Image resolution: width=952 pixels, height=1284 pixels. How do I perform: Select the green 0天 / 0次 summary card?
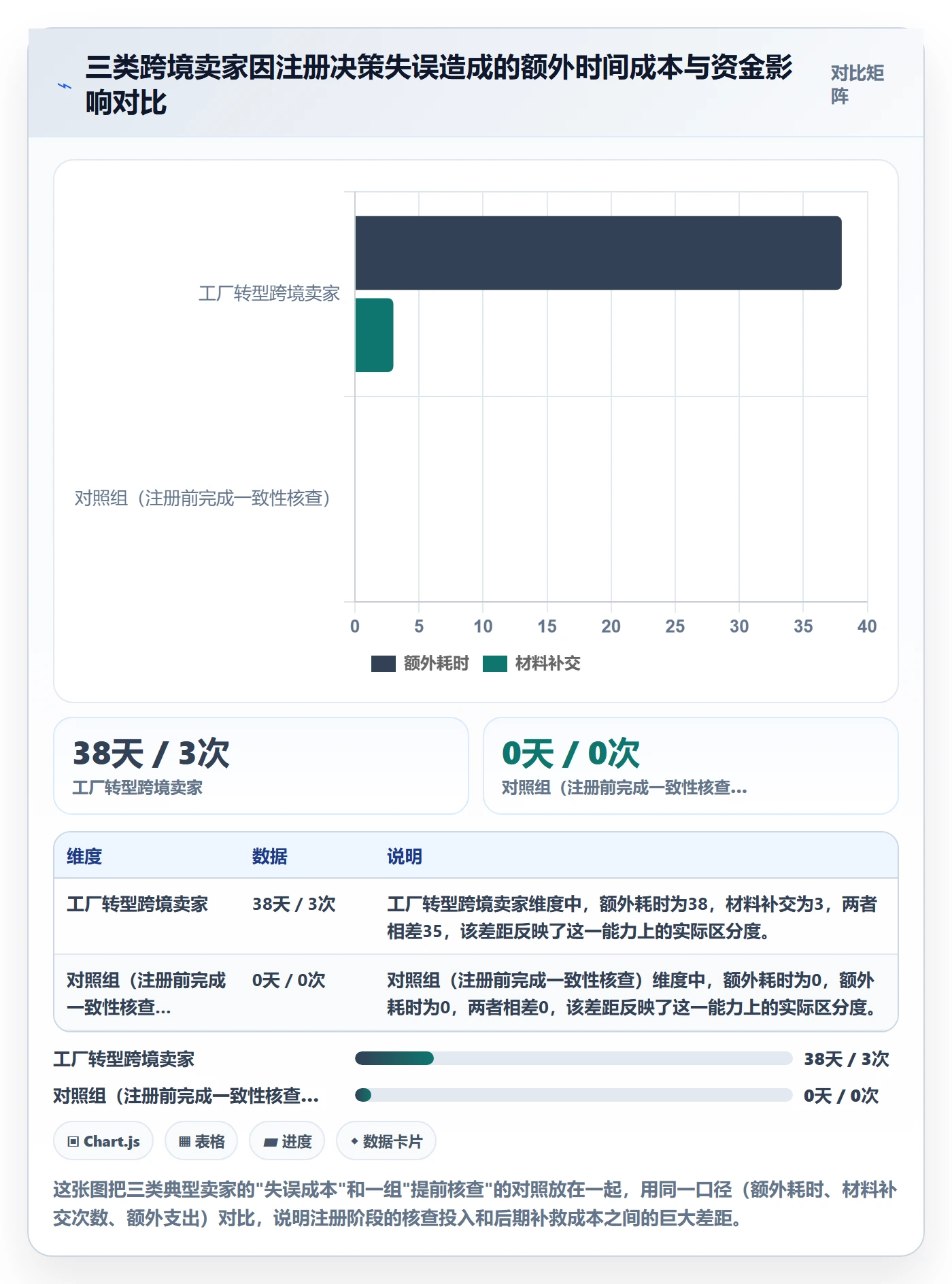pyautogui.click(x=691, y=766)
